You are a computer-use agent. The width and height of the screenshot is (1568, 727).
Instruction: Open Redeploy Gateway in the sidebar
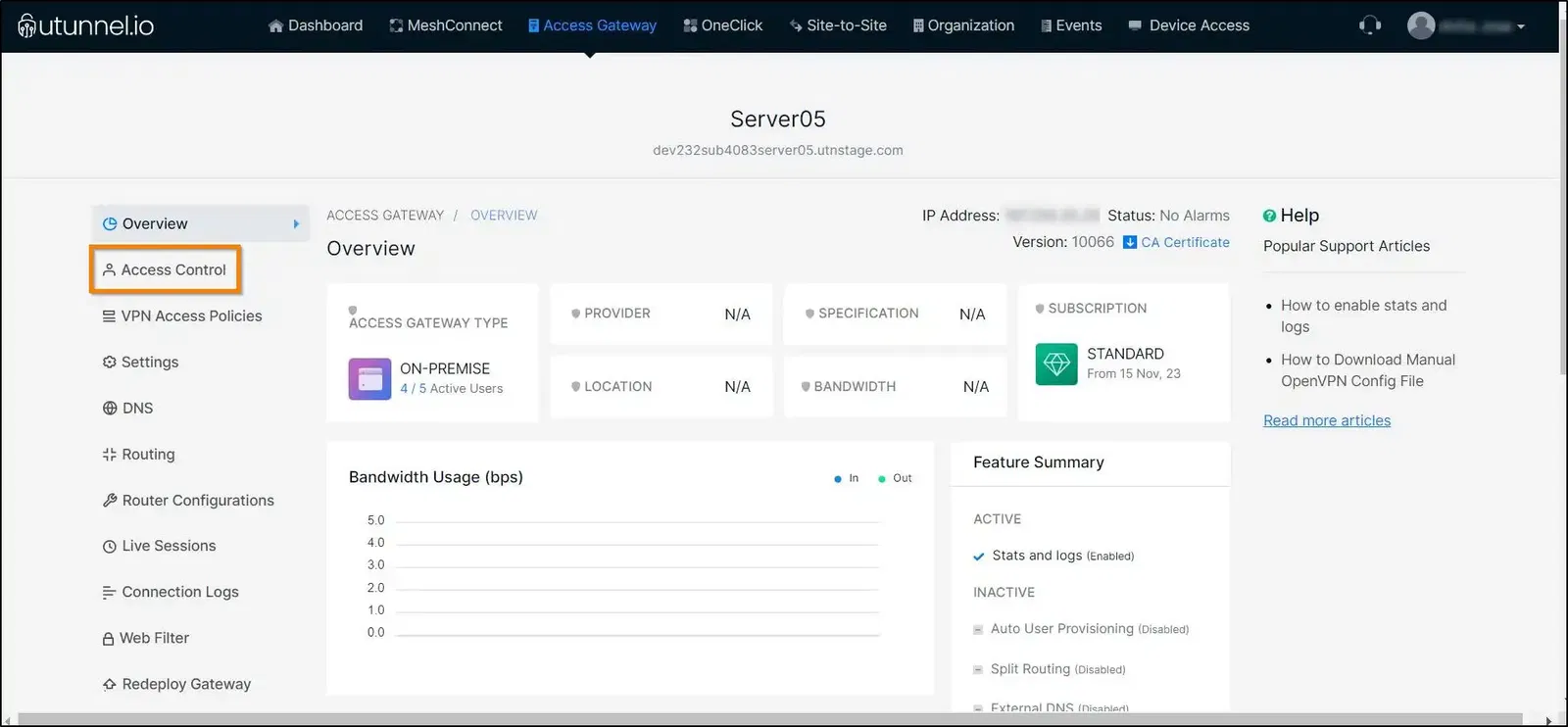176,684
